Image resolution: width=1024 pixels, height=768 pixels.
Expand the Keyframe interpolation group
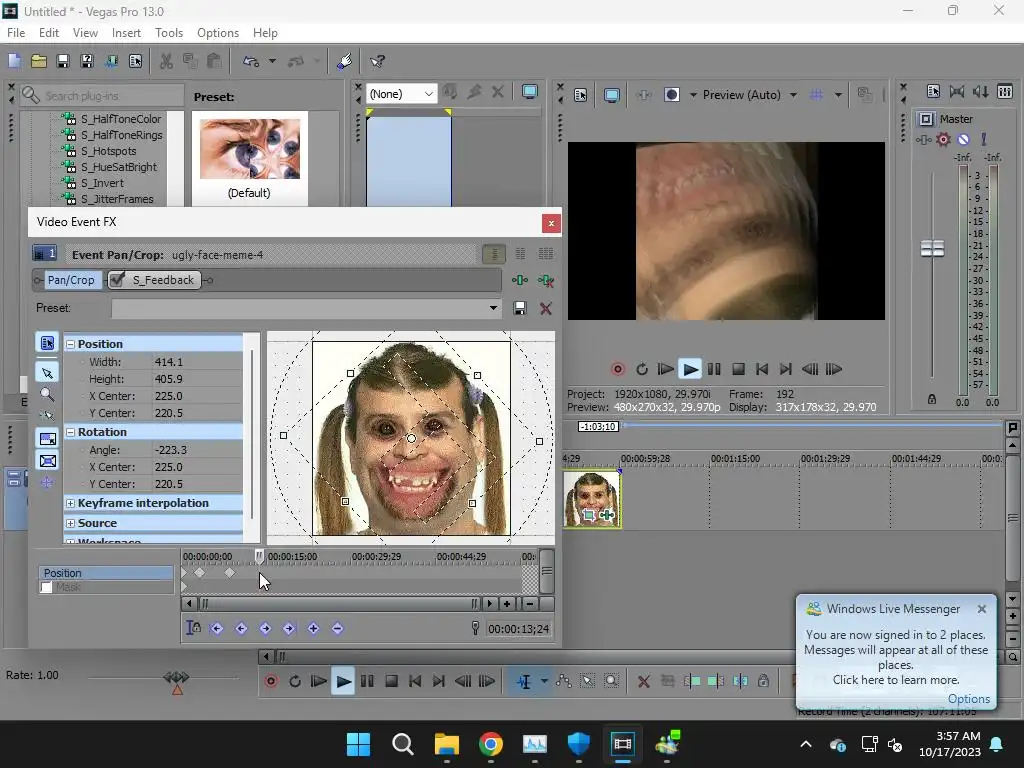71,504
